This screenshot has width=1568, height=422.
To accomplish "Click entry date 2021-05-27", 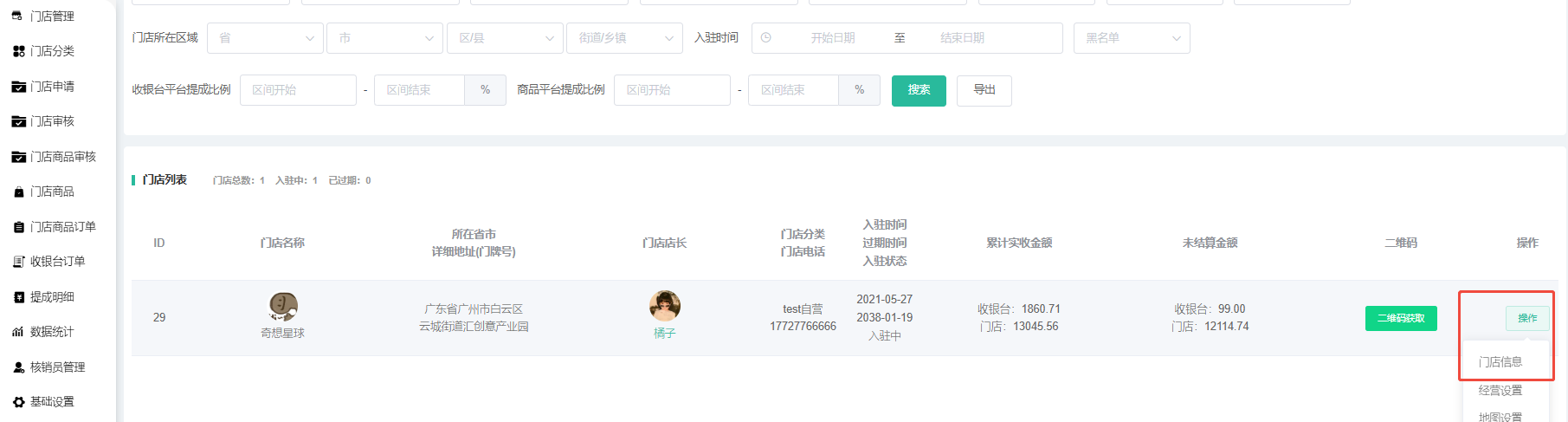I will (x=884, y=300).
